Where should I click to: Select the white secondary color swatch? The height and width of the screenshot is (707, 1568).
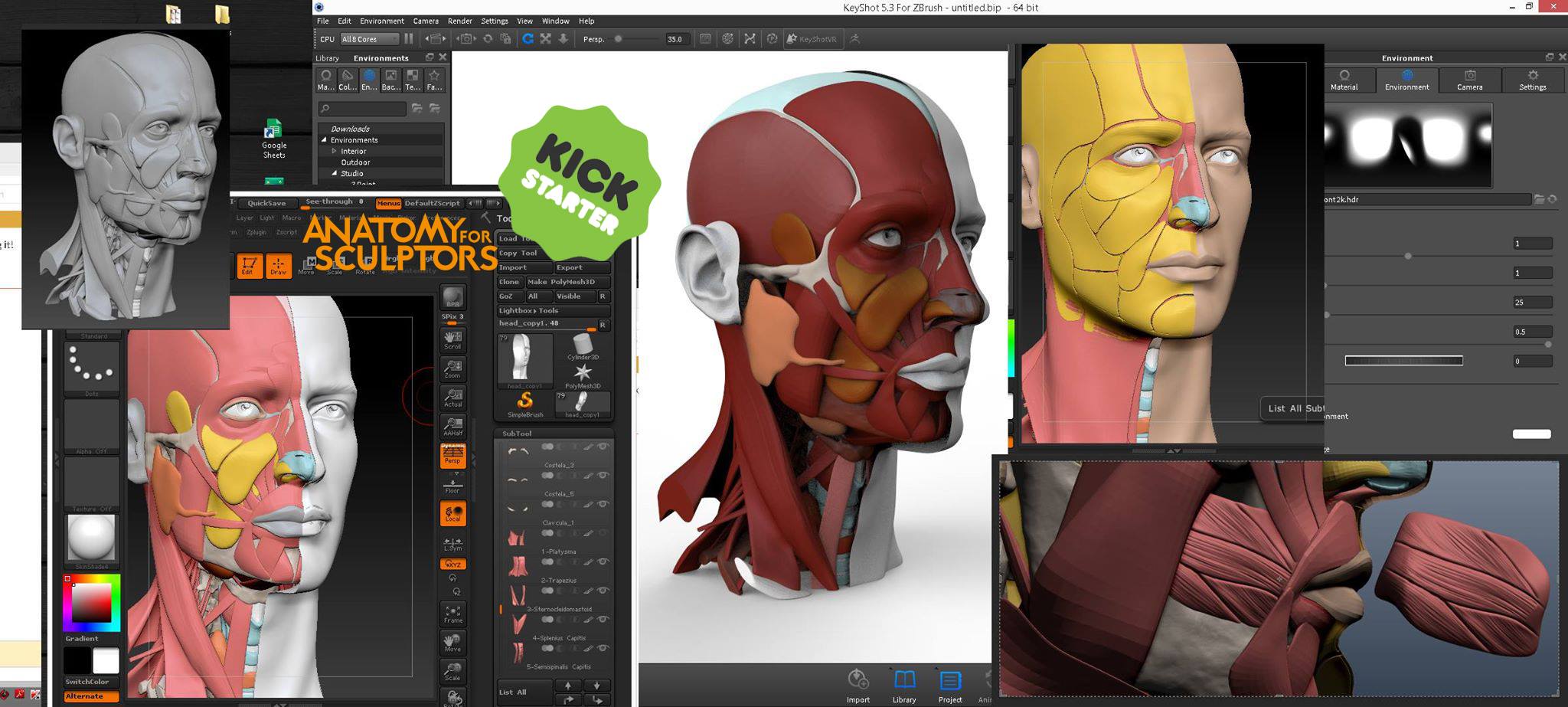click(x=106, y=660)
